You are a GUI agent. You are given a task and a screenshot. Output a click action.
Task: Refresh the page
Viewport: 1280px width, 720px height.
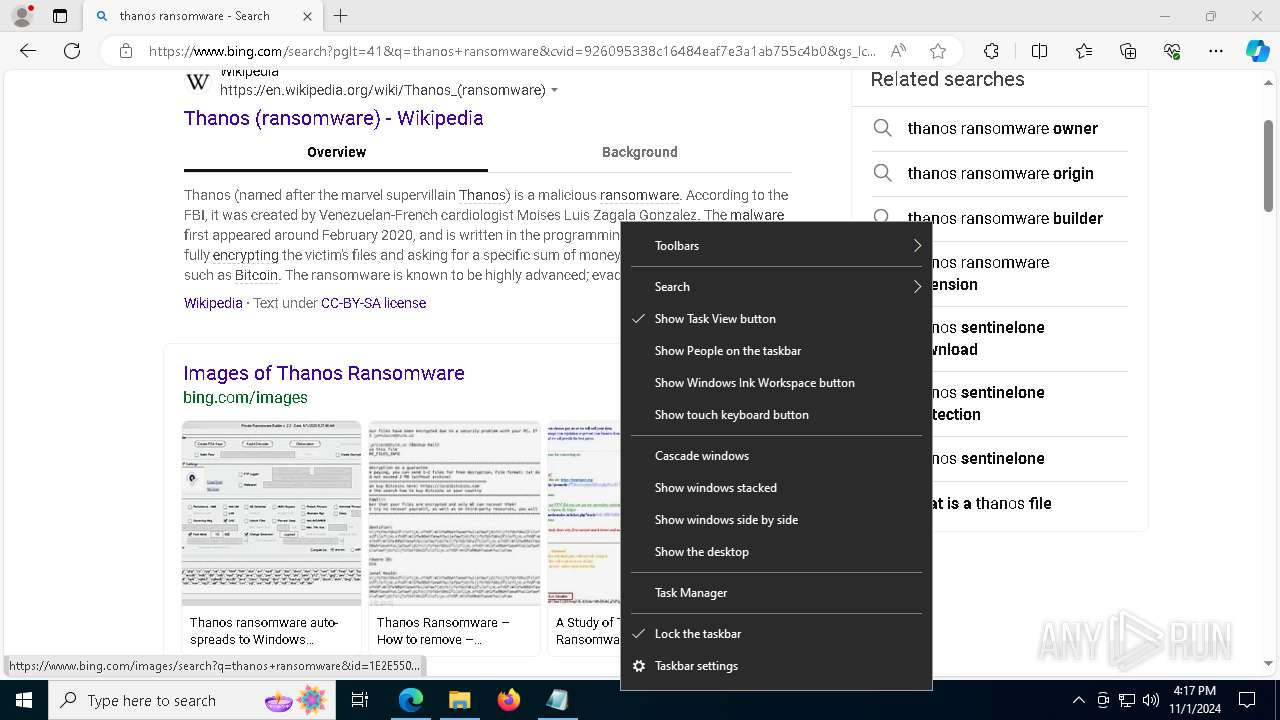coord(72,51)
